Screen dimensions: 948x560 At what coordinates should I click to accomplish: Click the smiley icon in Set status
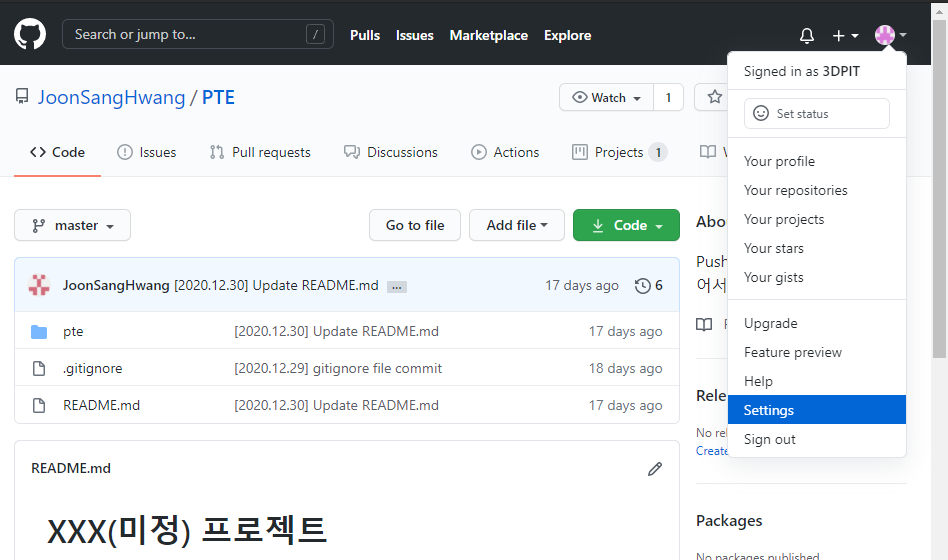tap(761, 113)
